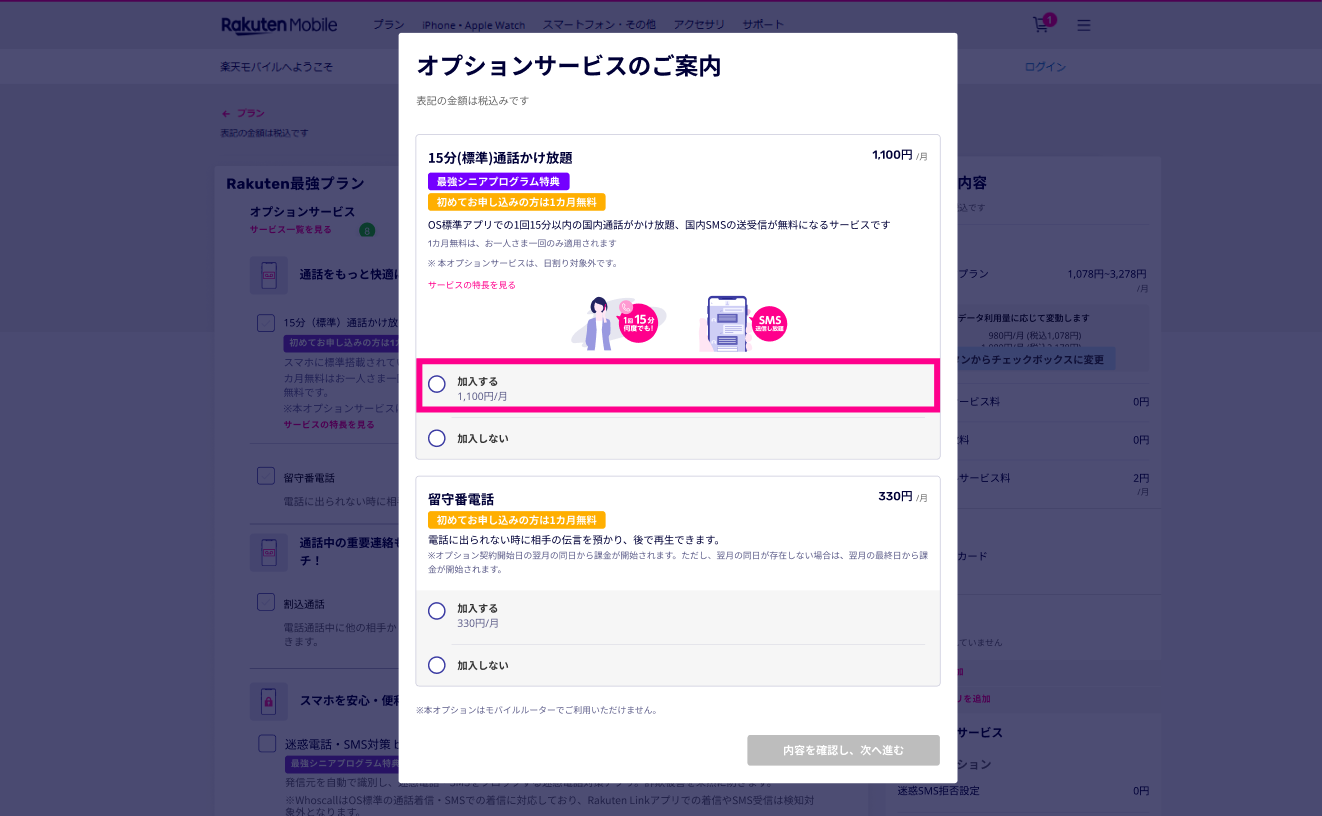Select 加入しない for 15分通話かけ放題
The height and width of the screenshot is (816, 1322).
coord(437,438)
